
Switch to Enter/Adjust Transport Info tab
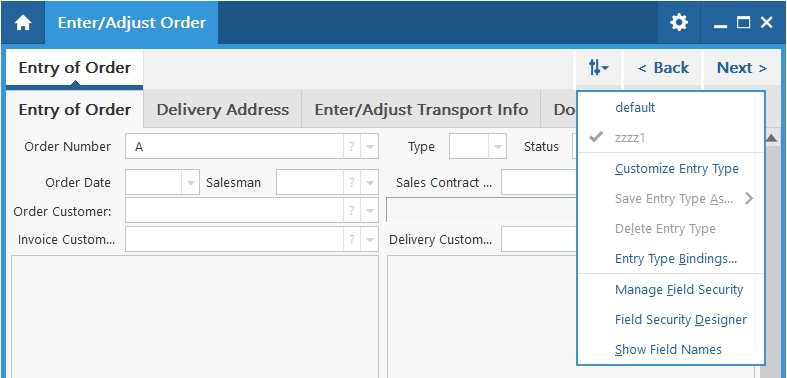pos(421,109)
